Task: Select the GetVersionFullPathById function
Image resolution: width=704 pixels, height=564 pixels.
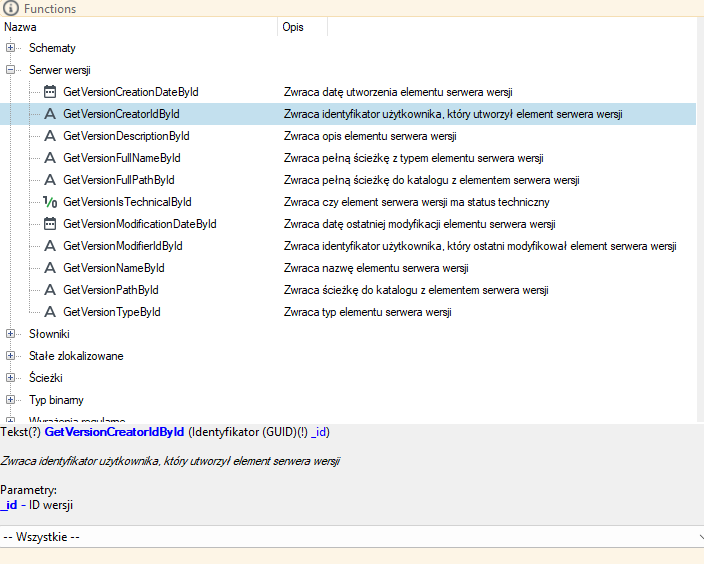Action: point(119,180)
